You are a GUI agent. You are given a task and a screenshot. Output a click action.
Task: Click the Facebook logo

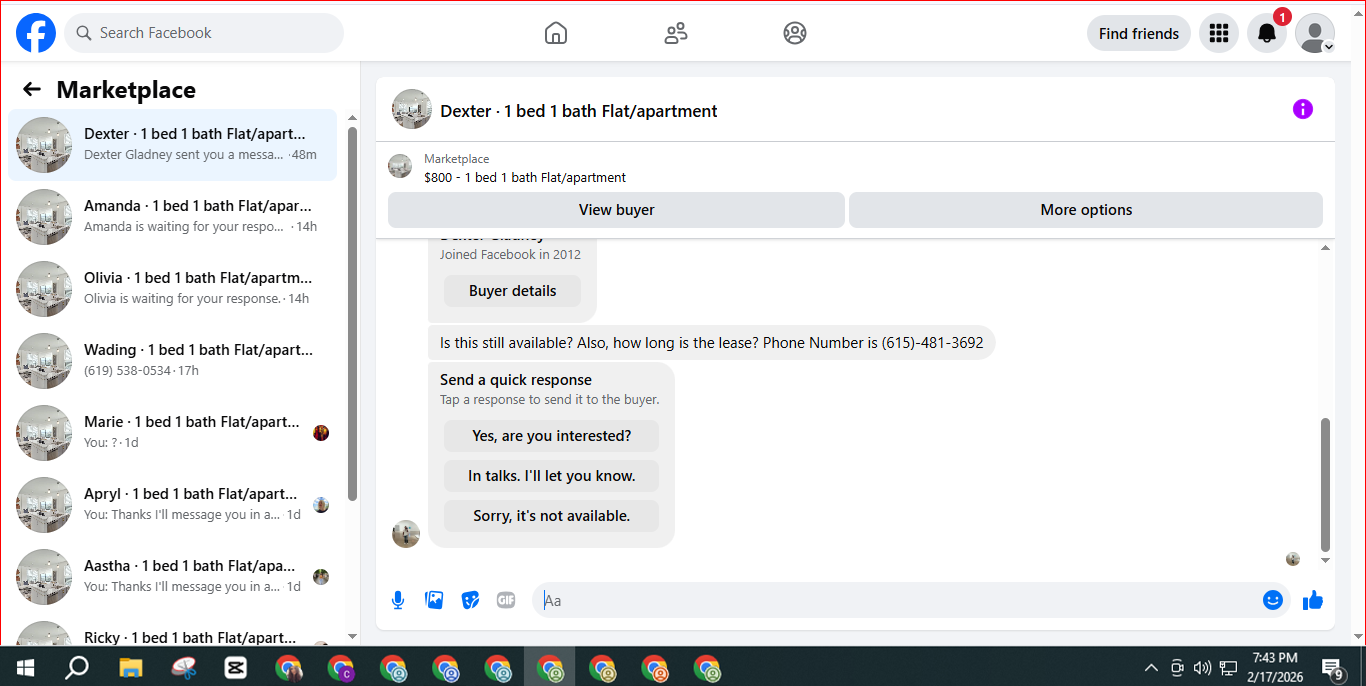click(x=36, y=33)
